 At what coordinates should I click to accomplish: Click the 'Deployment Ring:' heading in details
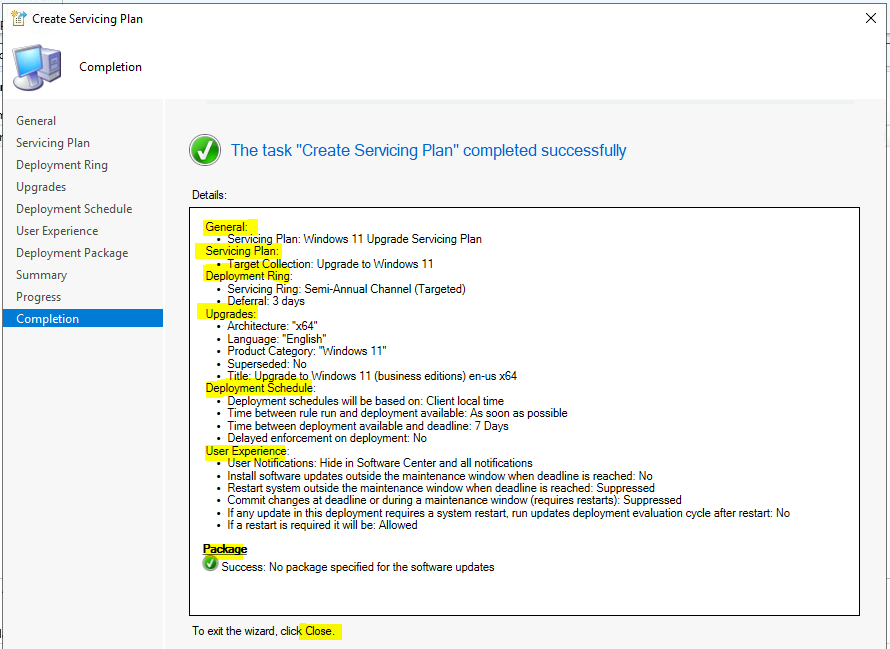click(x=249, y=276)
